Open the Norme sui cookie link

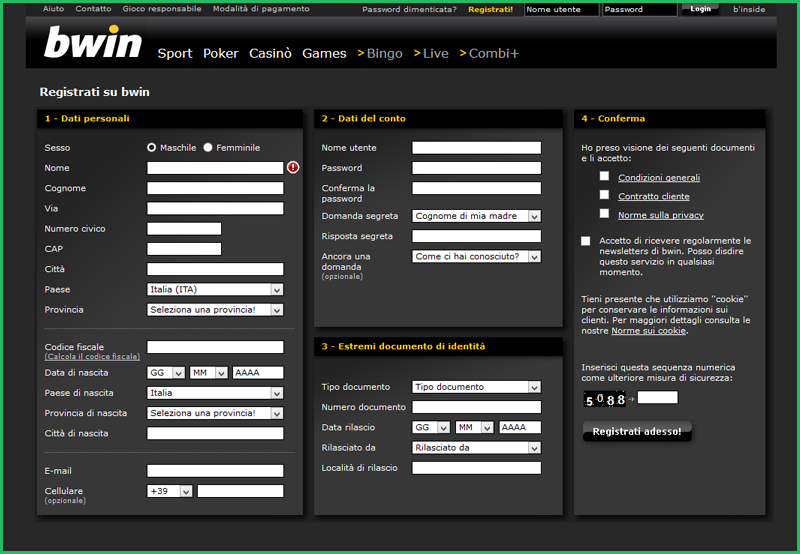648,331
